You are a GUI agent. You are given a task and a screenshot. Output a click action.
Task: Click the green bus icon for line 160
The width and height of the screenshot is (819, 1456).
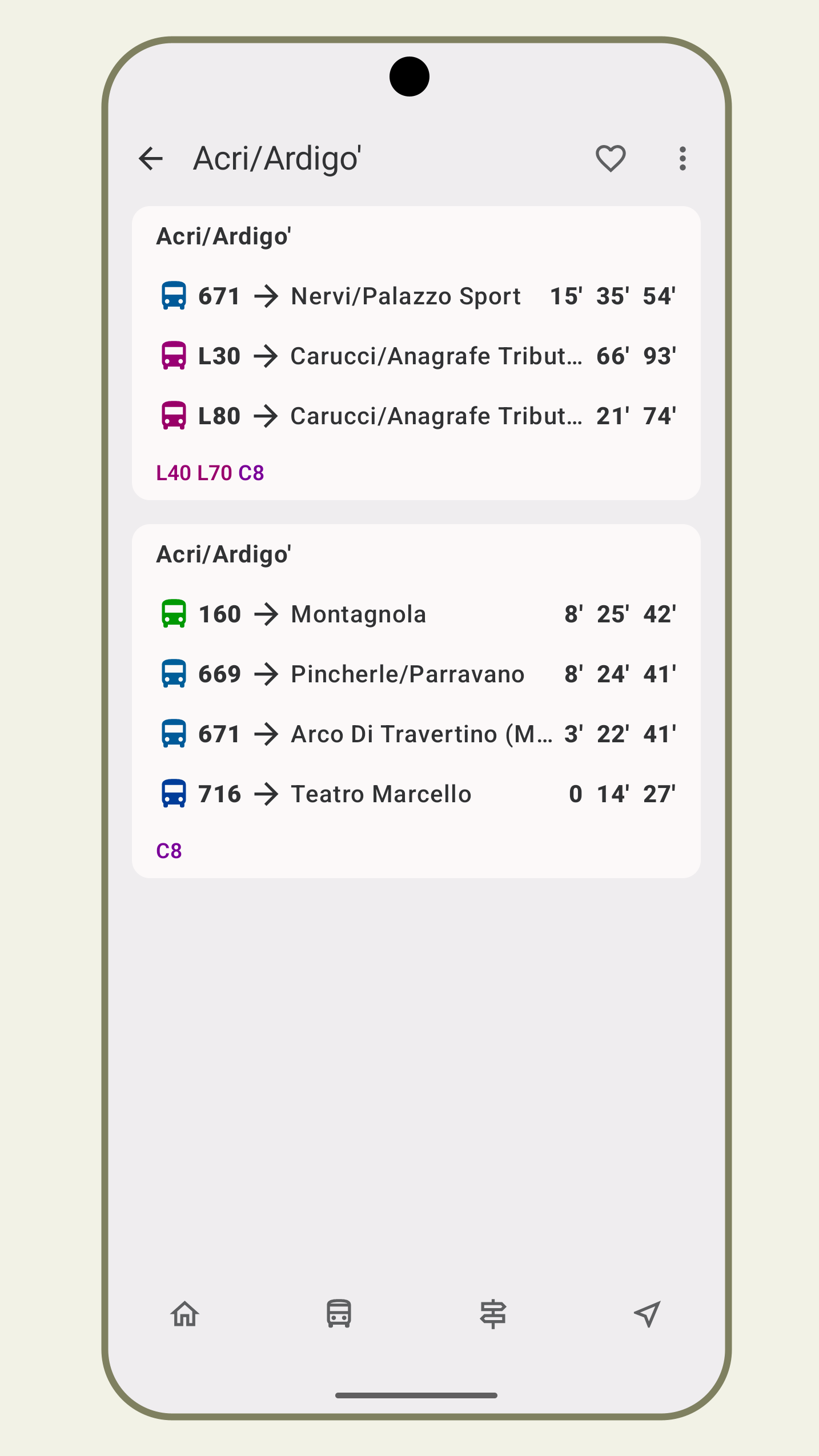pos(174,614)
